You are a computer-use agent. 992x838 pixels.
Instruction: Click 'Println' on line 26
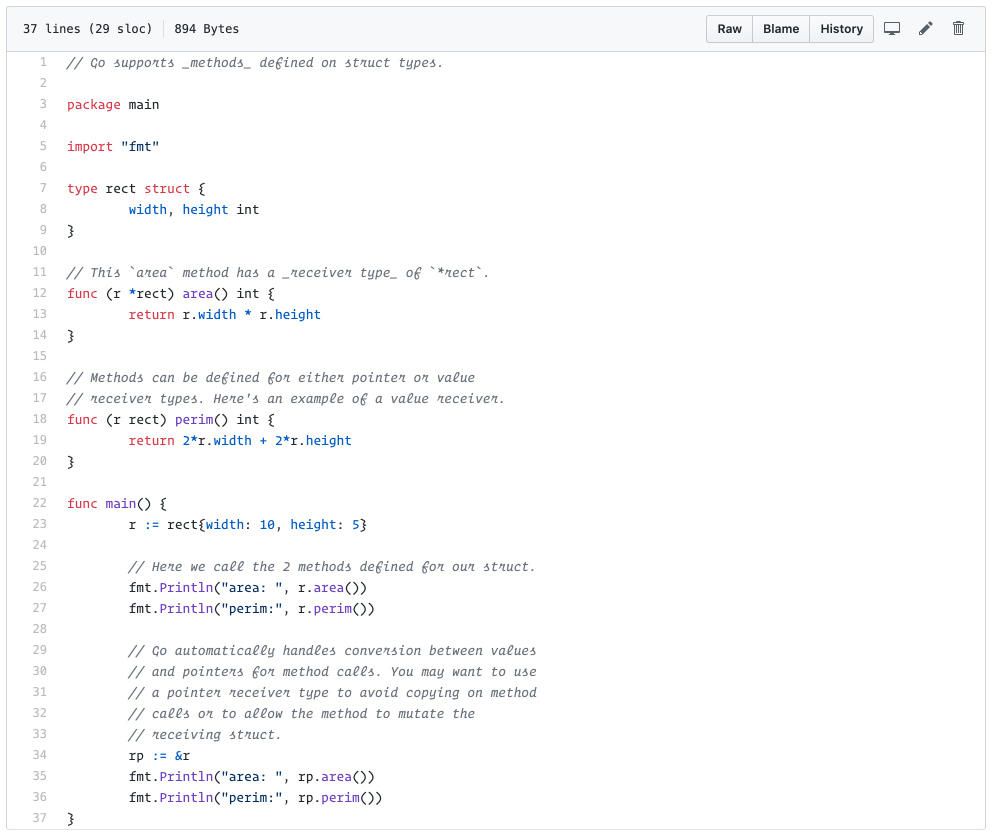coord(186,588)
